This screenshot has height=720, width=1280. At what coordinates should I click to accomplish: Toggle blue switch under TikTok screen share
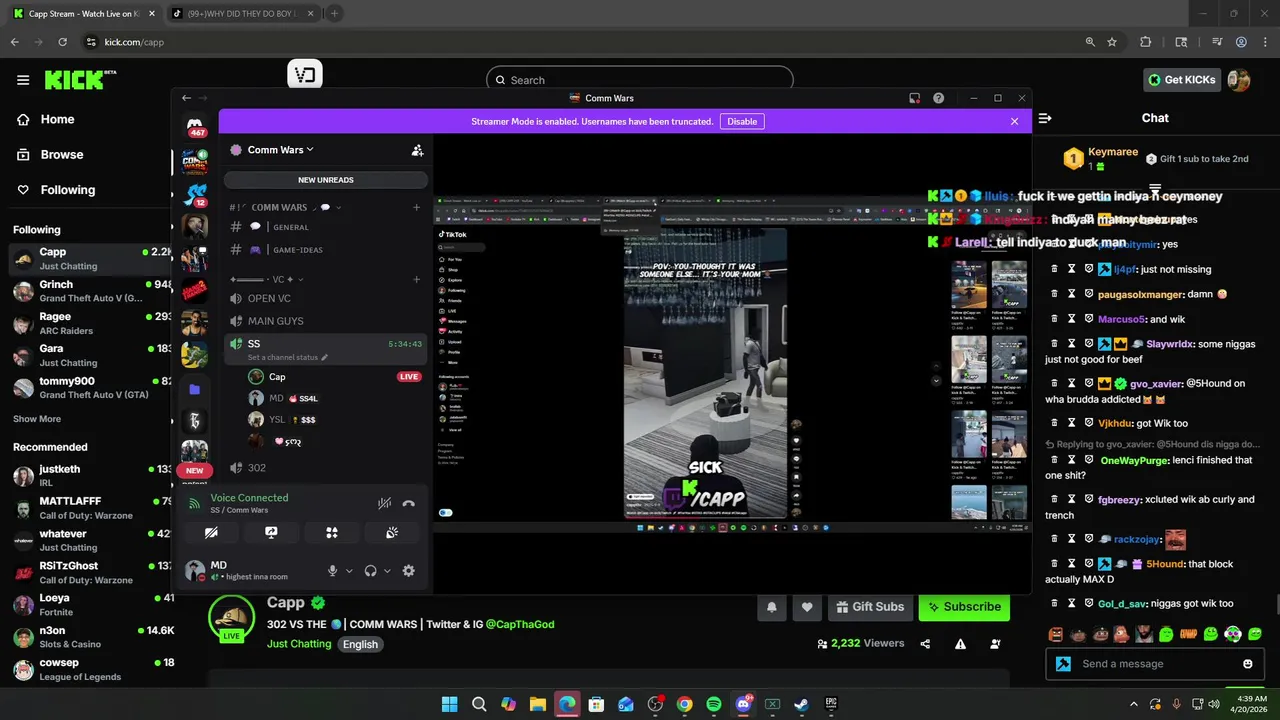click(x=445, y=513)
